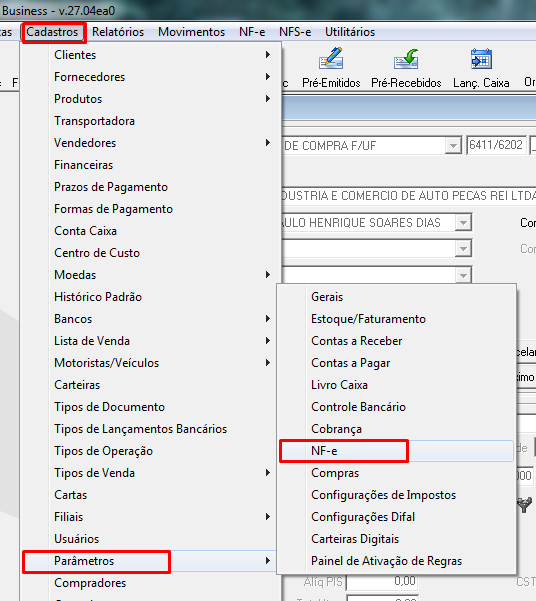Select Compradores menu entry
Viewport: 536px width, 601px height.
click(x=151, y=583)
